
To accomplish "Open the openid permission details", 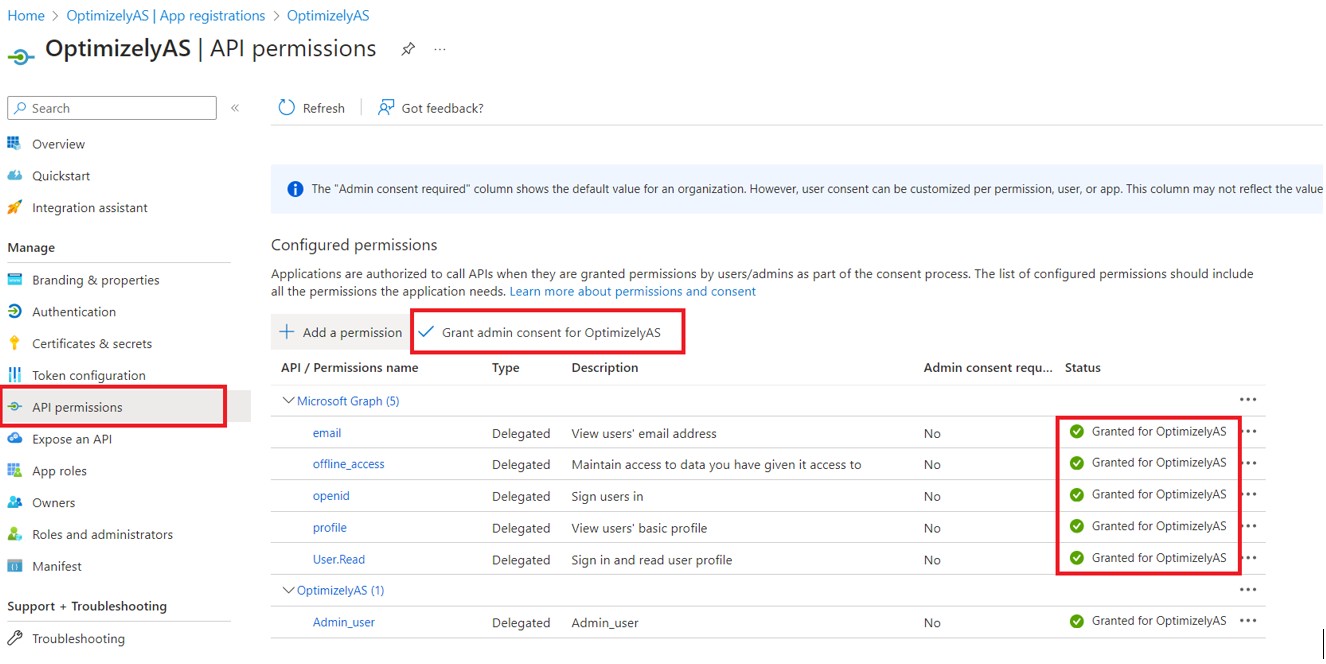I will (x=331, y=496).
